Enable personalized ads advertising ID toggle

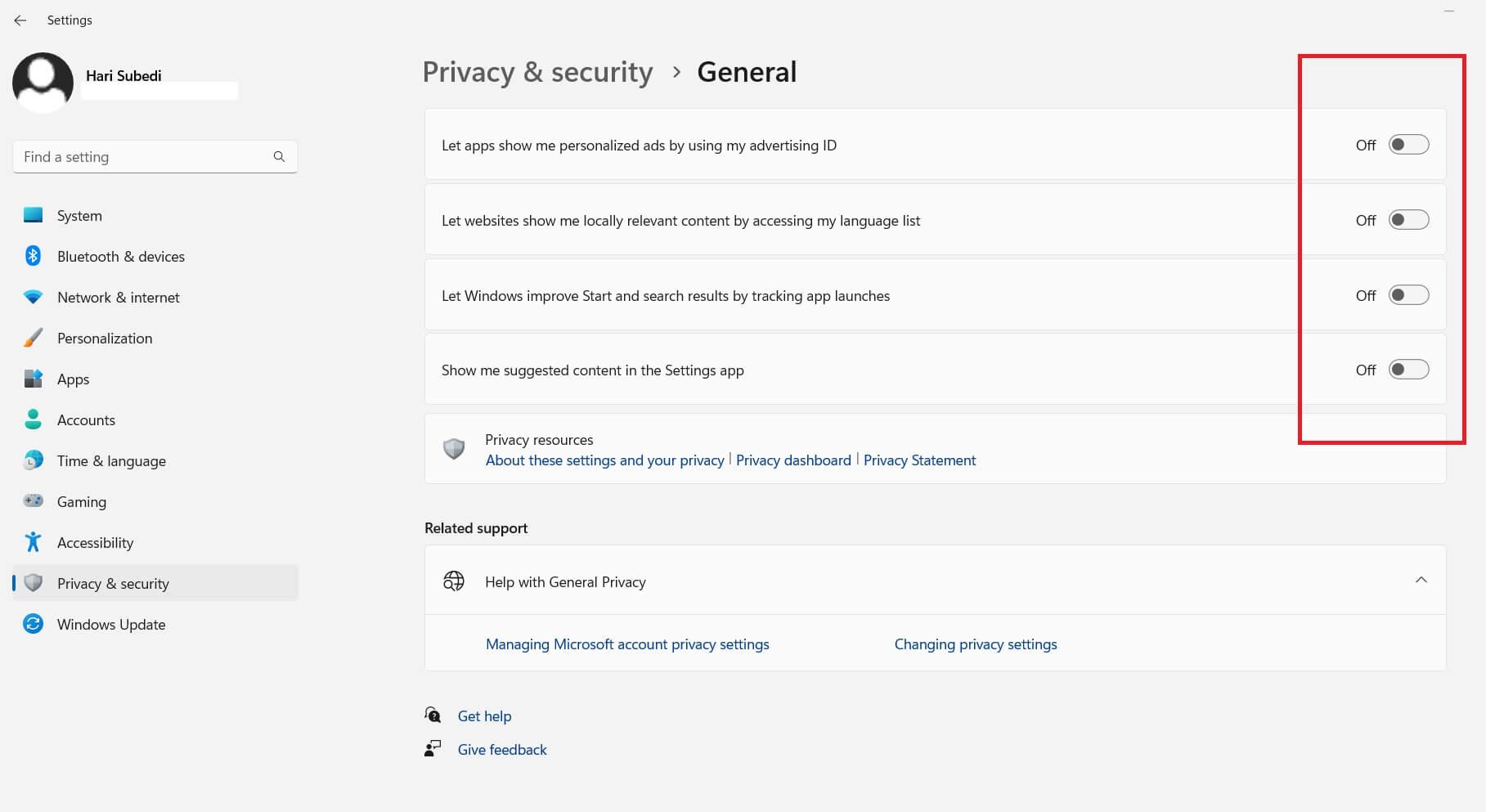tap(1408, 145)
